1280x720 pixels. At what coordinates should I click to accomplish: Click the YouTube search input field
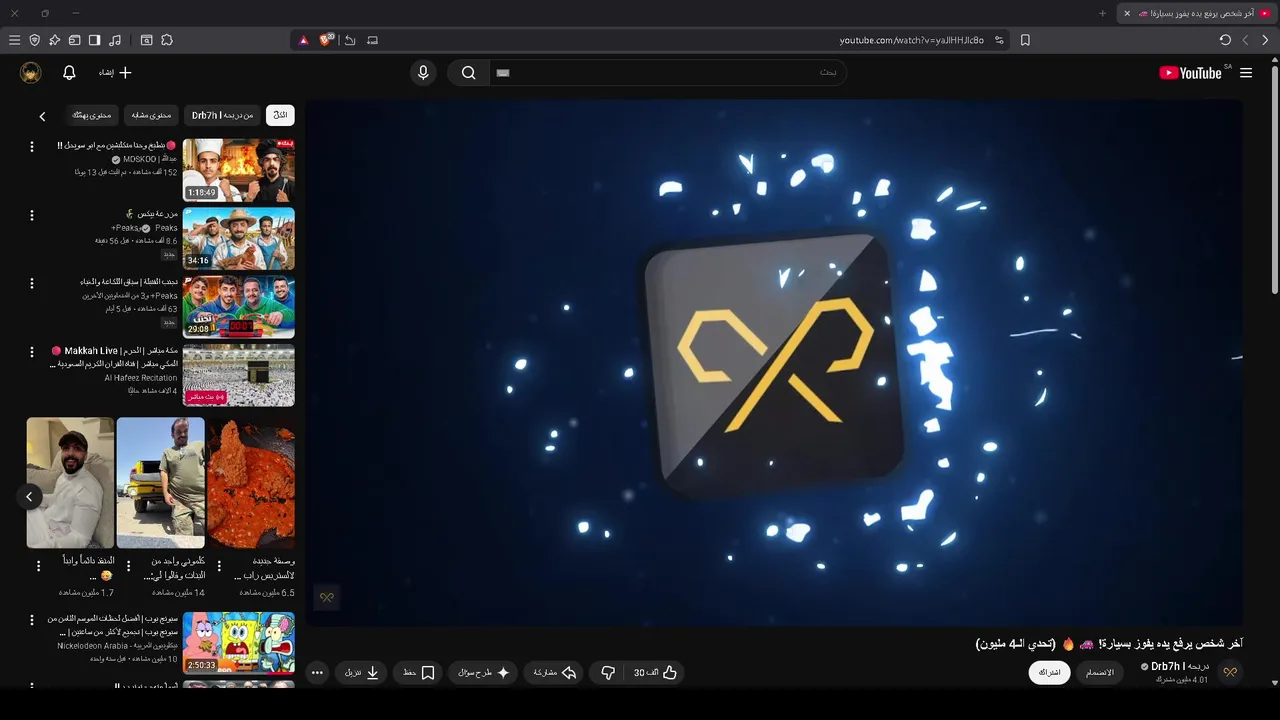tap(668, 73)
